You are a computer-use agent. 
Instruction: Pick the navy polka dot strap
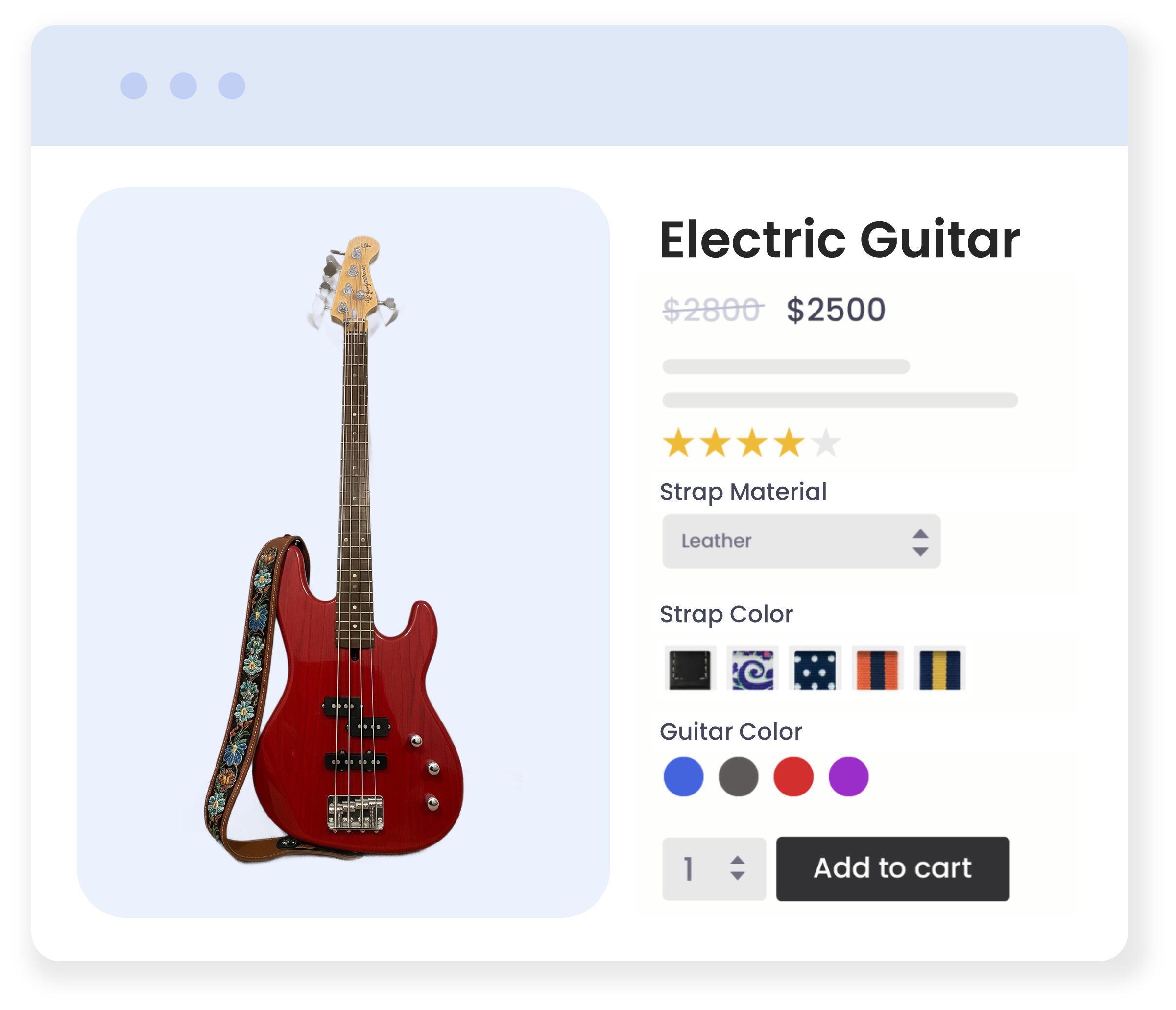pyautogui.click(x=815, y=669)
